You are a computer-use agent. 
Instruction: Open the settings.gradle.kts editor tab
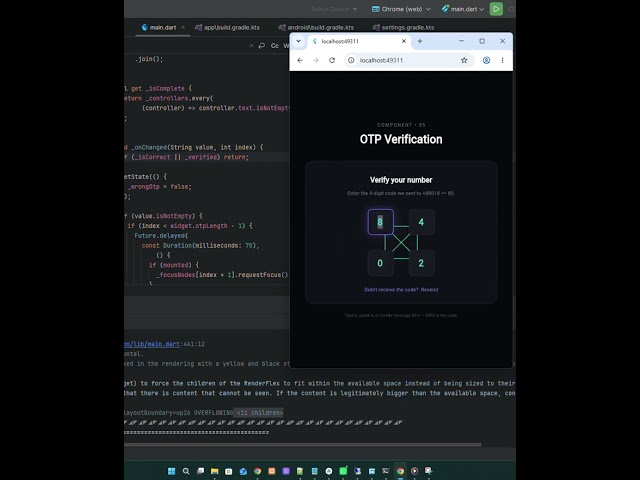point(403,27)
